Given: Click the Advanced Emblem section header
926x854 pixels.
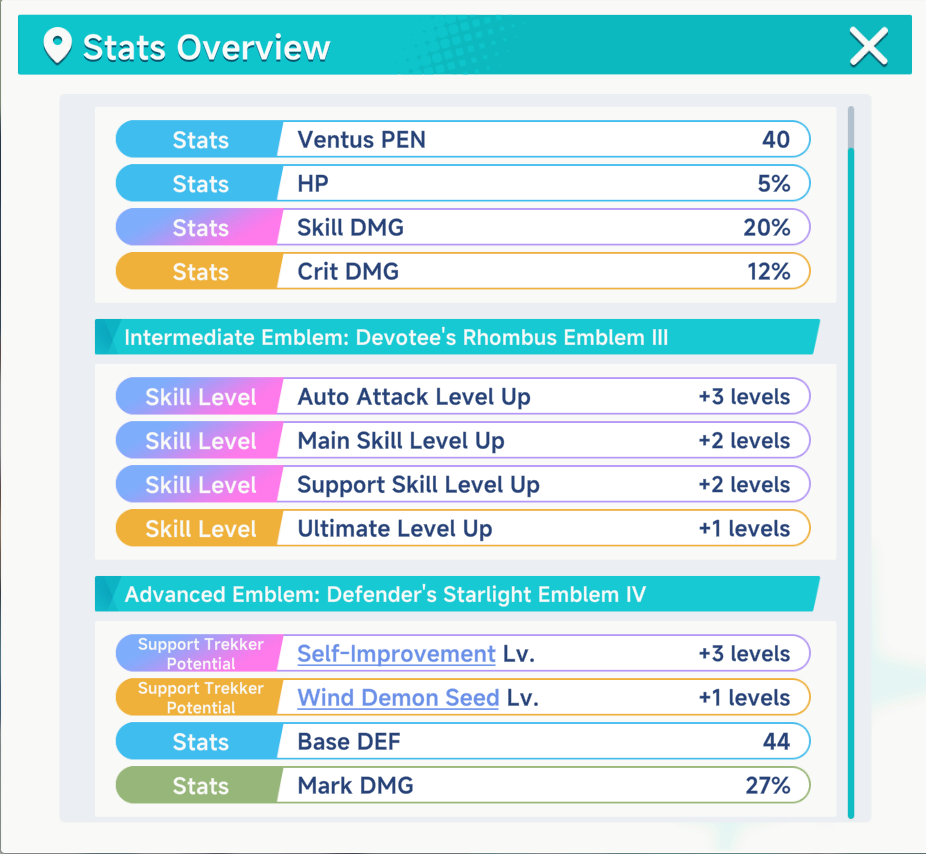Looking at the screenshot, I should tap(457, 594).
